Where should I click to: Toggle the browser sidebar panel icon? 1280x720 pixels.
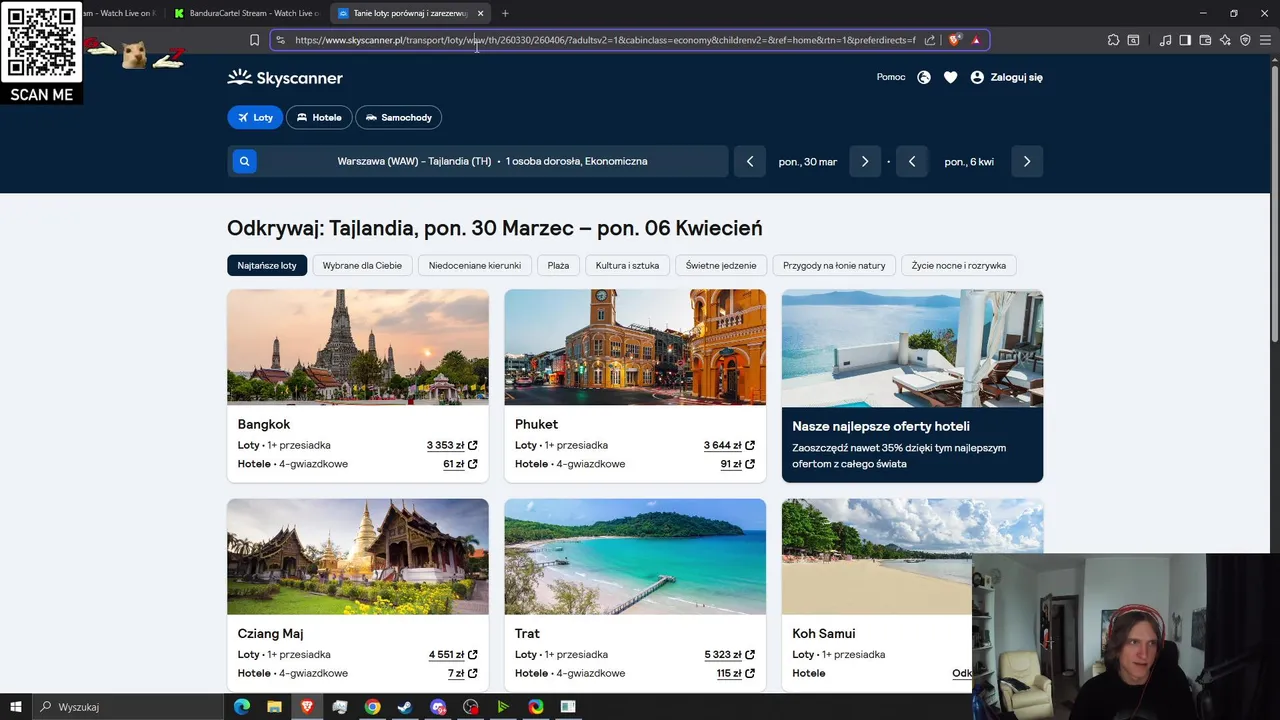[x=1185, y=40]
